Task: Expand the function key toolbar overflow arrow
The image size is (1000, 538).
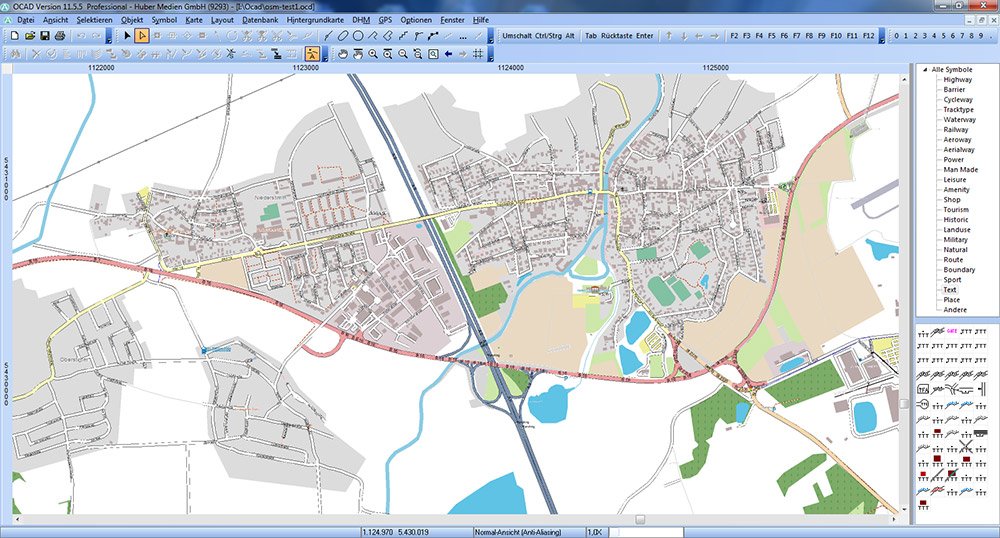Action: coord(882,37)
